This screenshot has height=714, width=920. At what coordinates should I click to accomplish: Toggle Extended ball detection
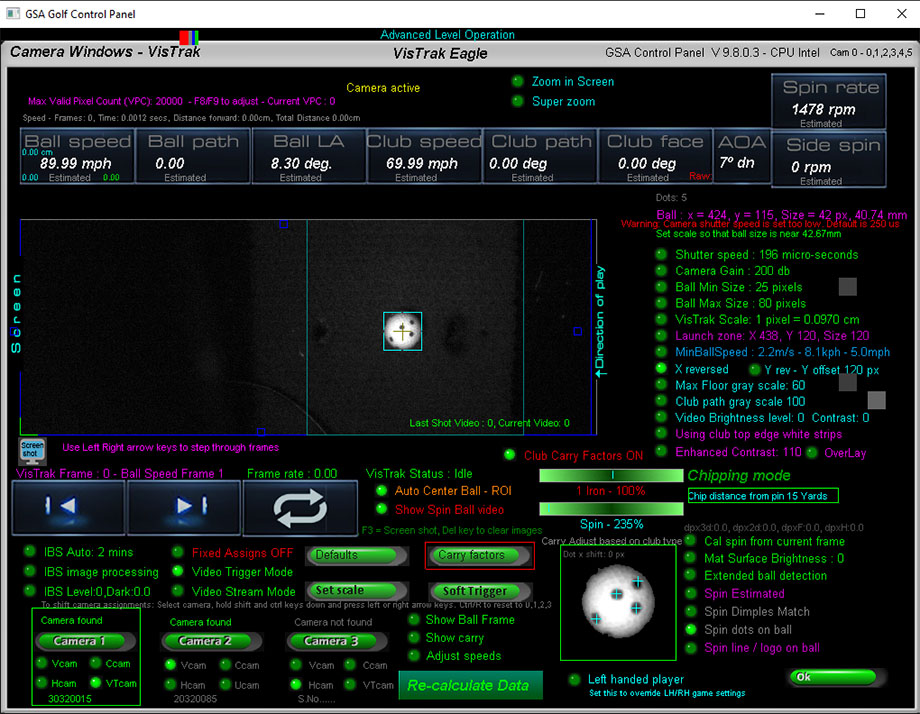point(691,576)
